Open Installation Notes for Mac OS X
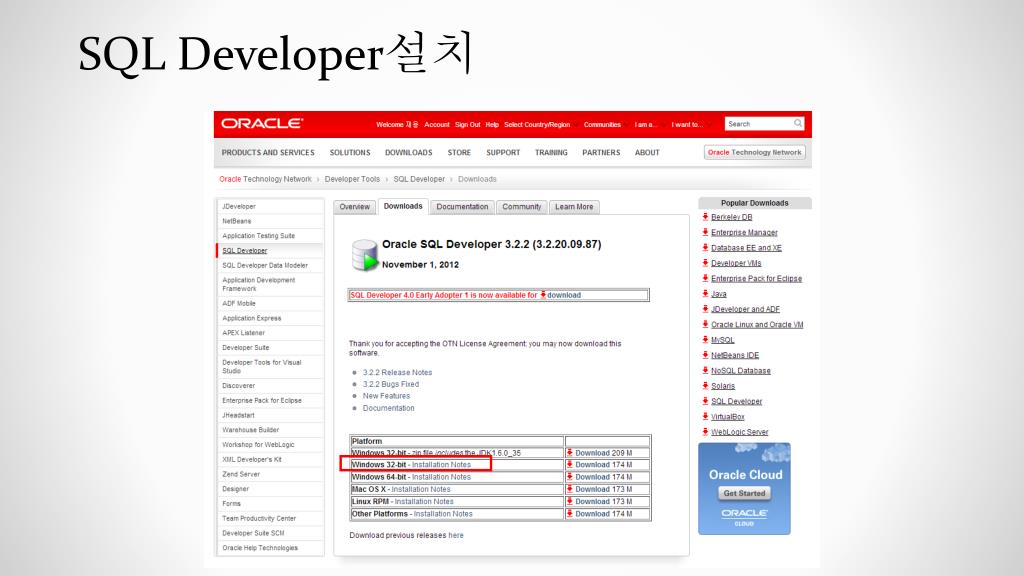1024x576 pixels. (421, 489)
